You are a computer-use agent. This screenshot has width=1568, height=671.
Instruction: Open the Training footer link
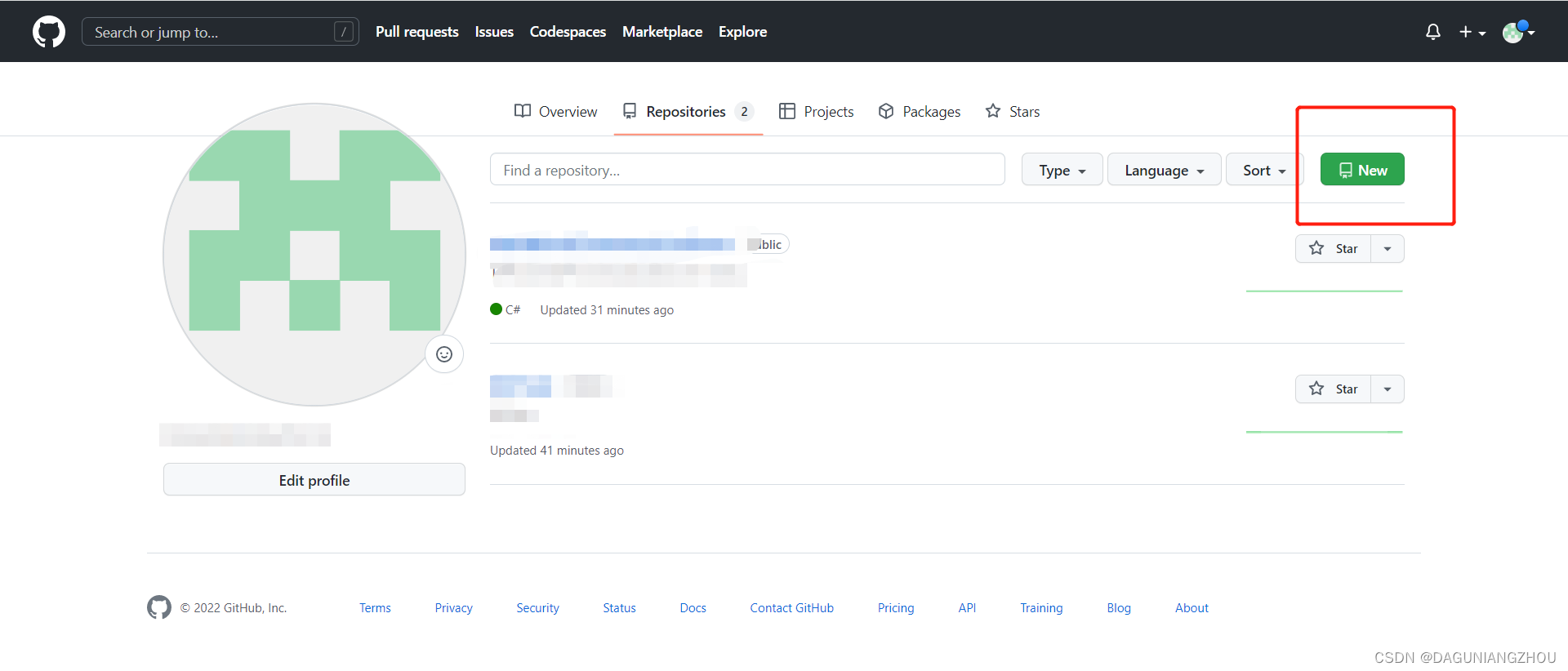1041,608
